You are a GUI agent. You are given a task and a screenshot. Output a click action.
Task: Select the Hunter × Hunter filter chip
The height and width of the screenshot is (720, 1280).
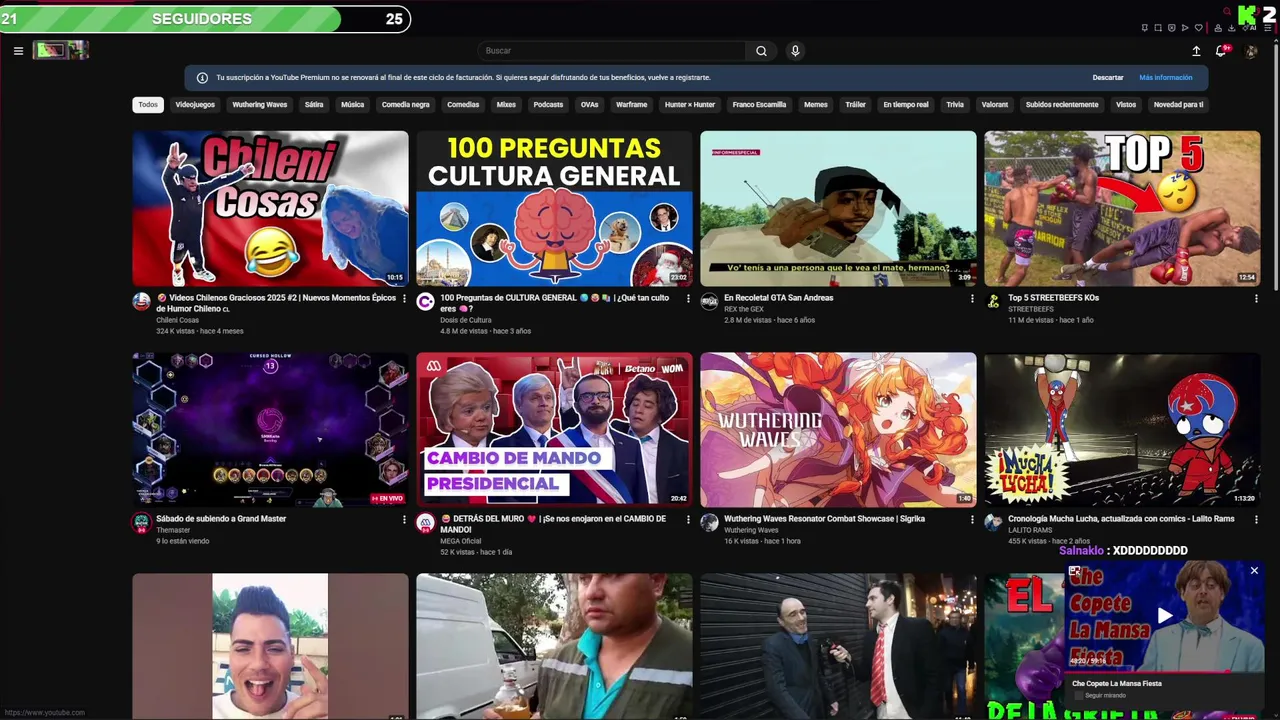(x=690, y=105)
